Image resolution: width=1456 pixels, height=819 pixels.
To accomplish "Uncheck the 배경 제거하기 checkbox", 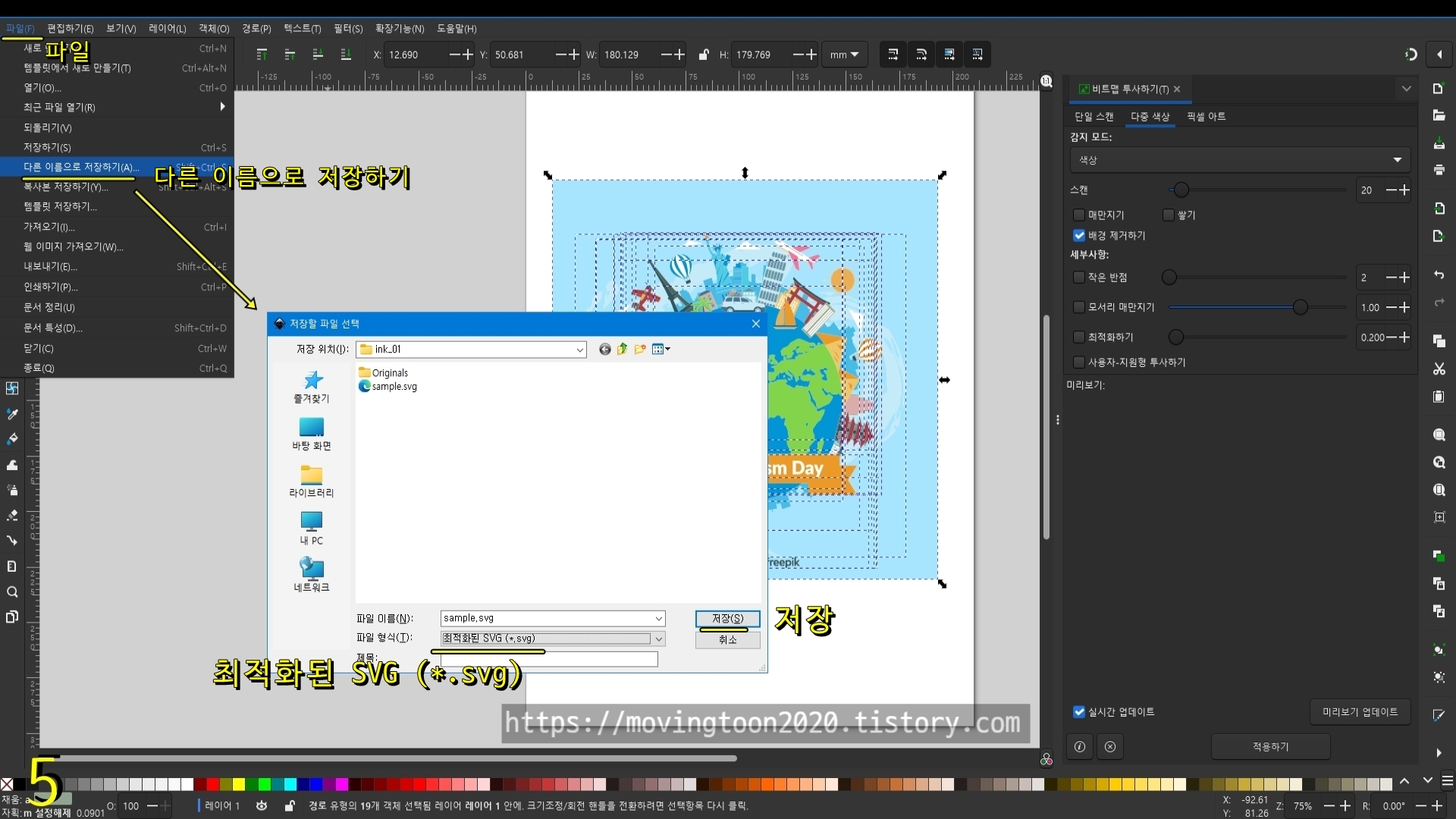I will coord(1079,235).
